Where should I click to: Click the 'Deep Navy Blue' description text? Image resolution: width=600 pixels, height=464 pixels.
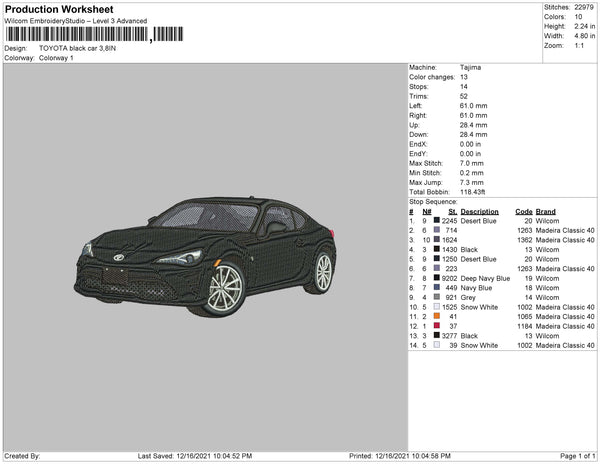click(485, 278)
